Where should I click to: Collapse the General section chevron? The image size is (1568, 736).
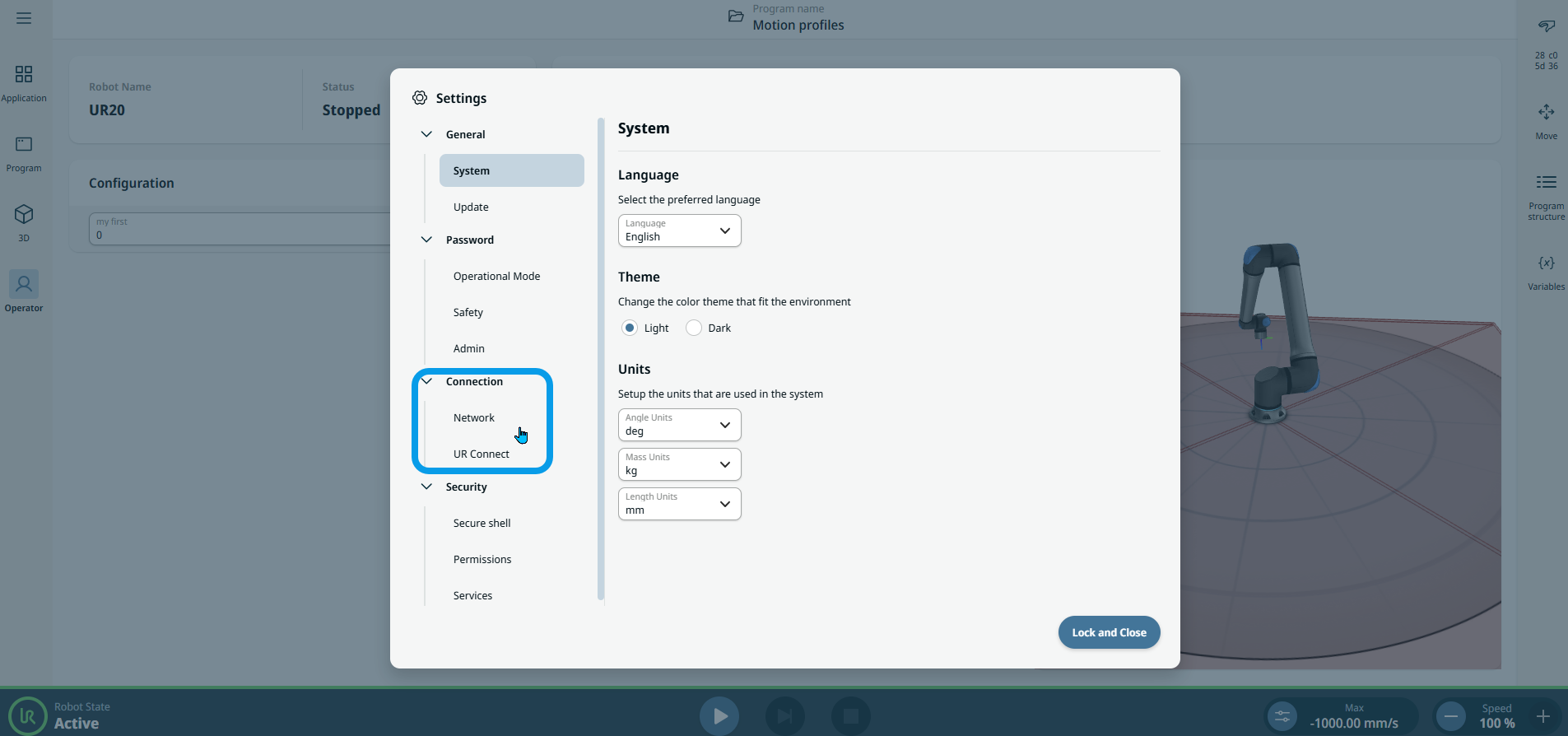click(426, 134)
